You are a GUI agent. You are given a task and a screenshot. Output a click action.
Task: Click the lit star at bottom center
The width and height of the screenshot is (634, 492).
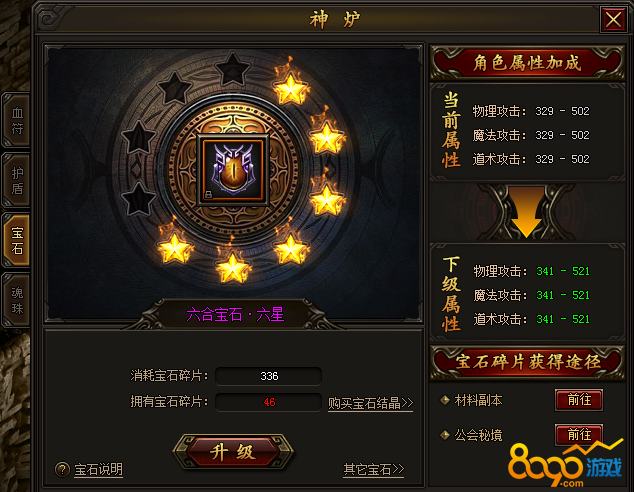click(x=232, y=265)
